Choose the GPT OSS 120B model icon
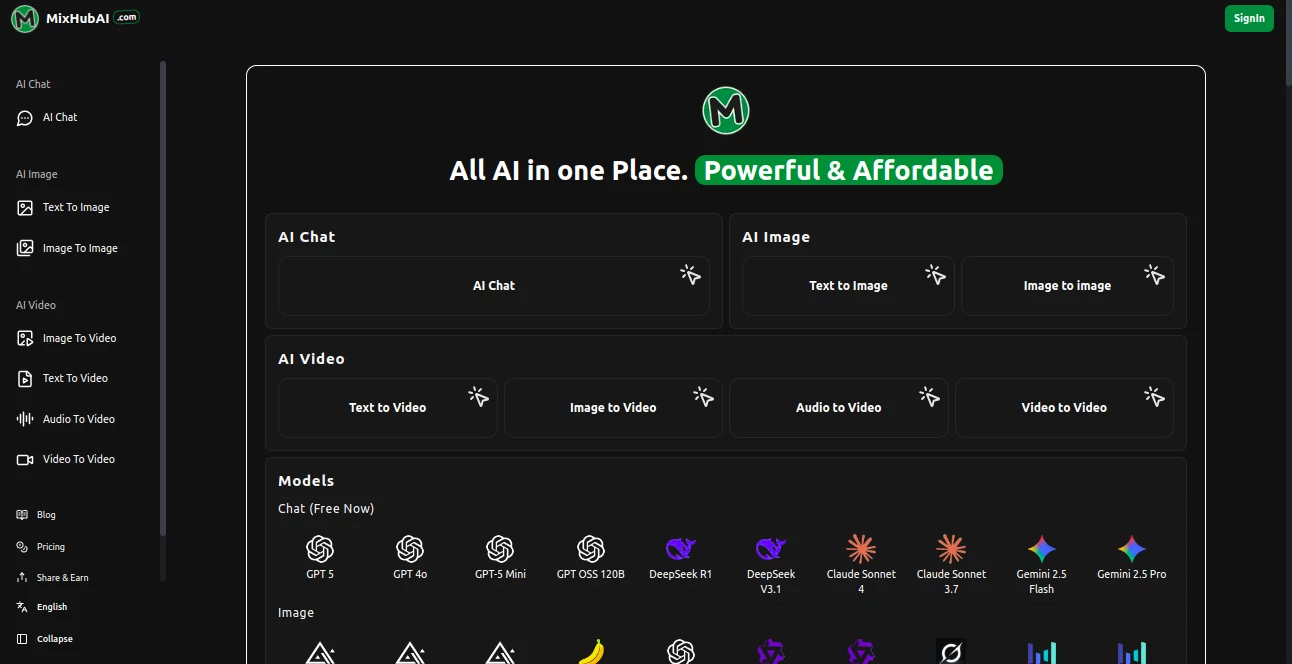 pyautogui.click(x=590, y=549)
